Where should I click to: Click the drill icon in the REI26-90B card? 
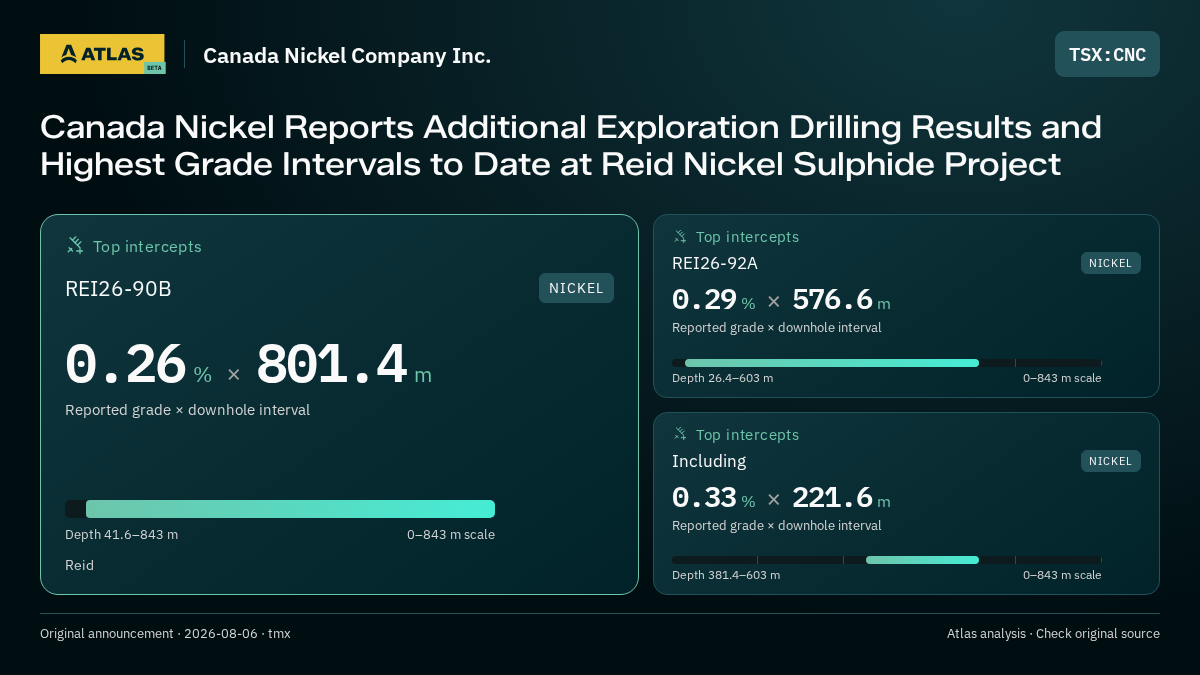(75, 245)
